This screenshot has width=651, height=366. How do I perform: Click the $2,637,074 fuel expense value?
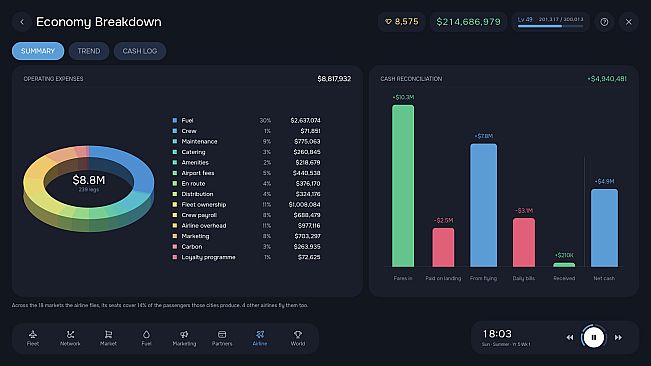click(306, 120)
